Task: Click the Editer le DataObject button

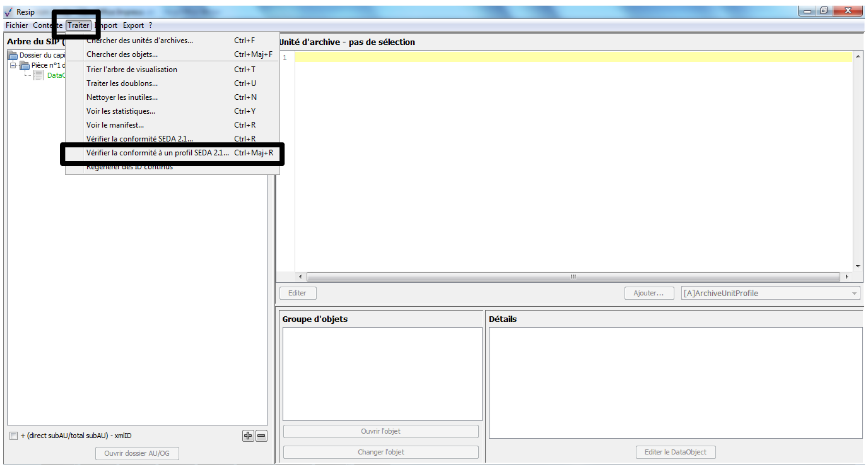Action: [x=675, y=452]
